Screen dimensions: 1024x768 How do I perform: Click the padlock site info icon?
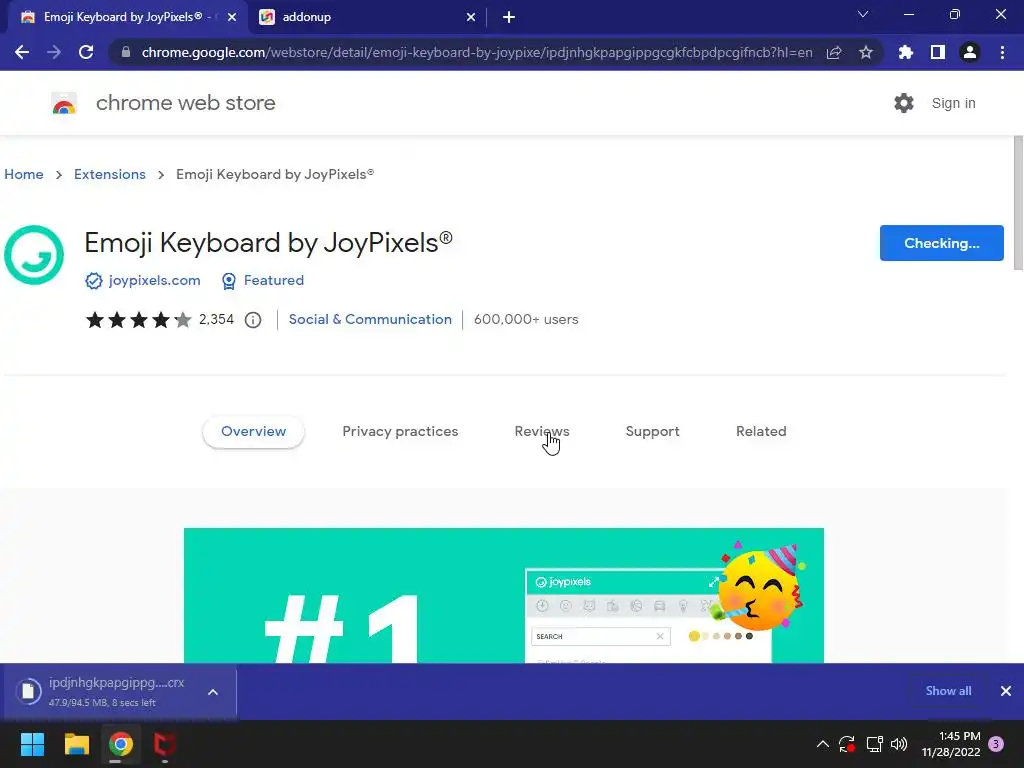pos(126,52)
